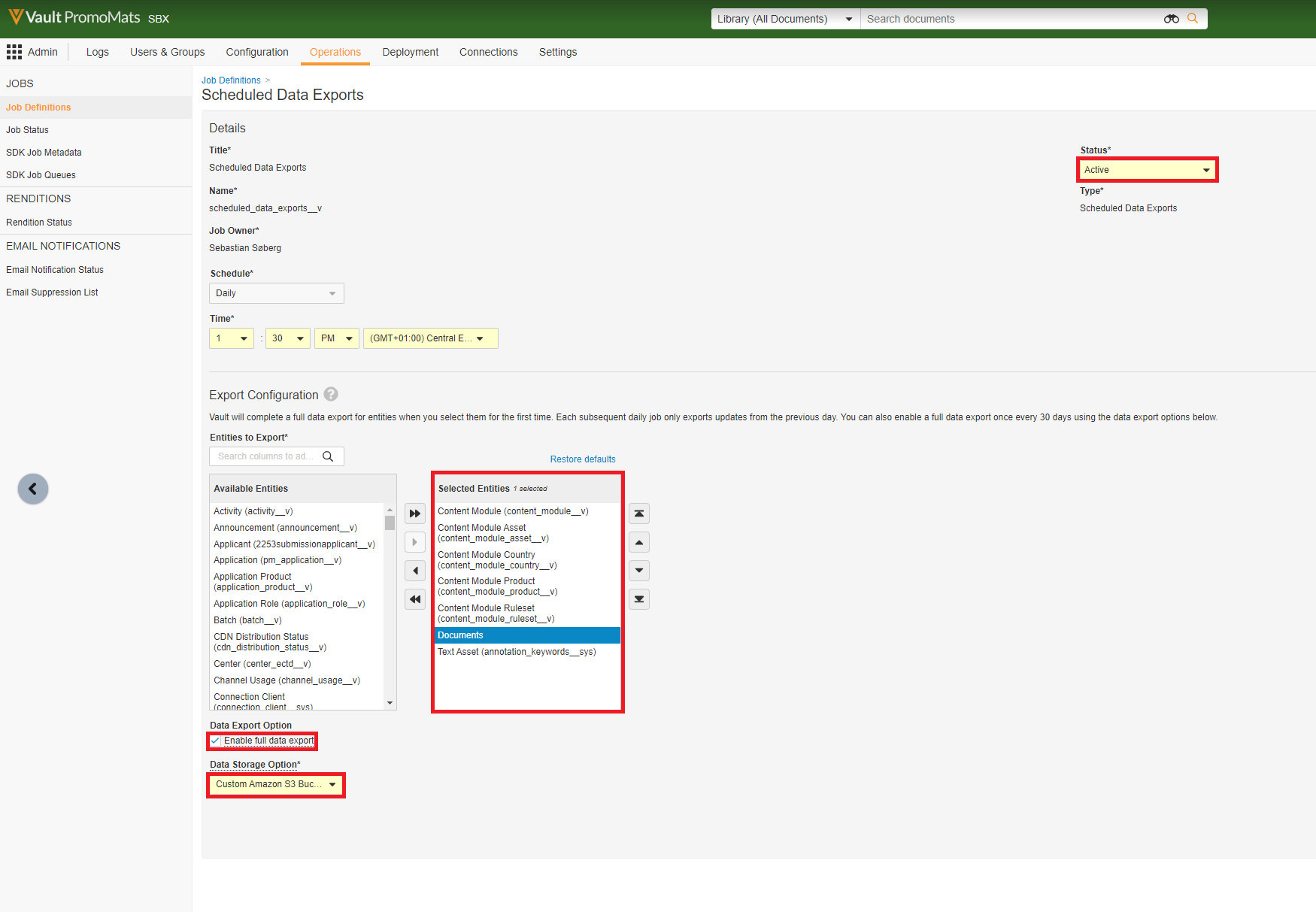Collapse the sidebar with the back arrow
1316x912 pixels.
tap(33, 489)
